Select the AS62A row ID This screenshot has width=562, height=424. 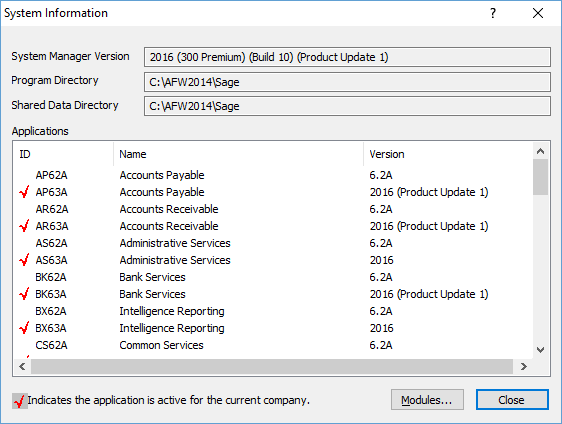pyautogui.click(x=51, y=243)
